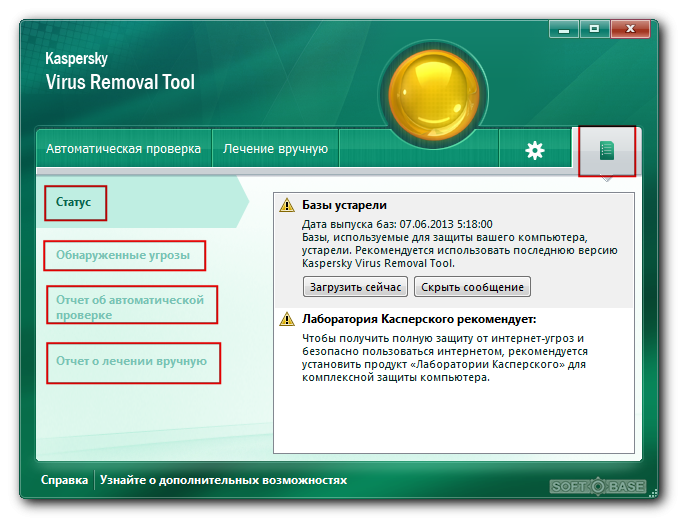This screenshot has width=678, height=518.
Task: Switch to 'Лечение вручную' tab
Action: tap(275, 149)
